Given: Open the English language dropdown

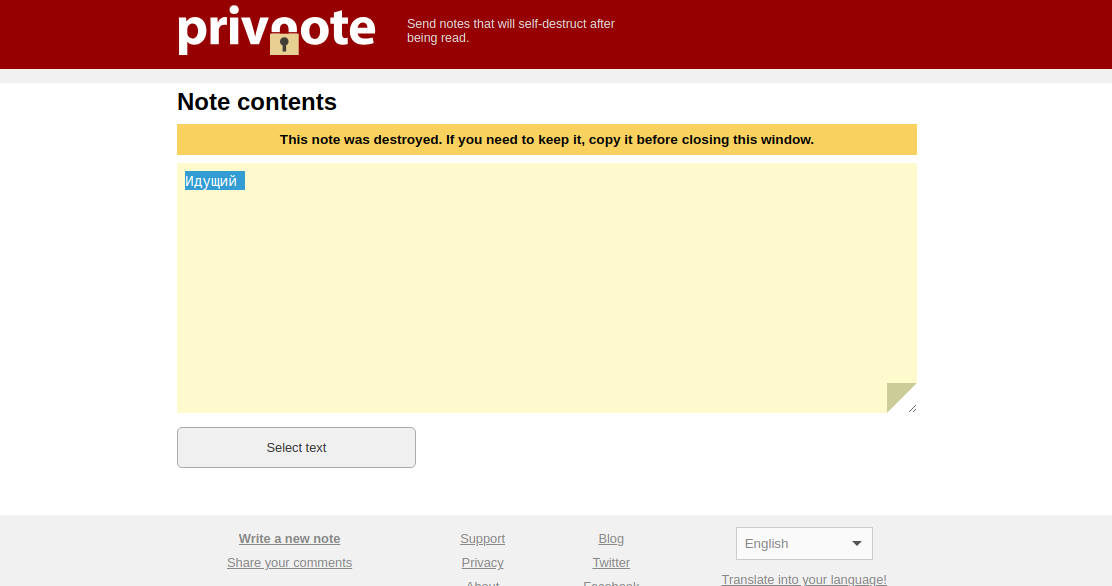Looking at the screenshot, I should click(804, 543).
